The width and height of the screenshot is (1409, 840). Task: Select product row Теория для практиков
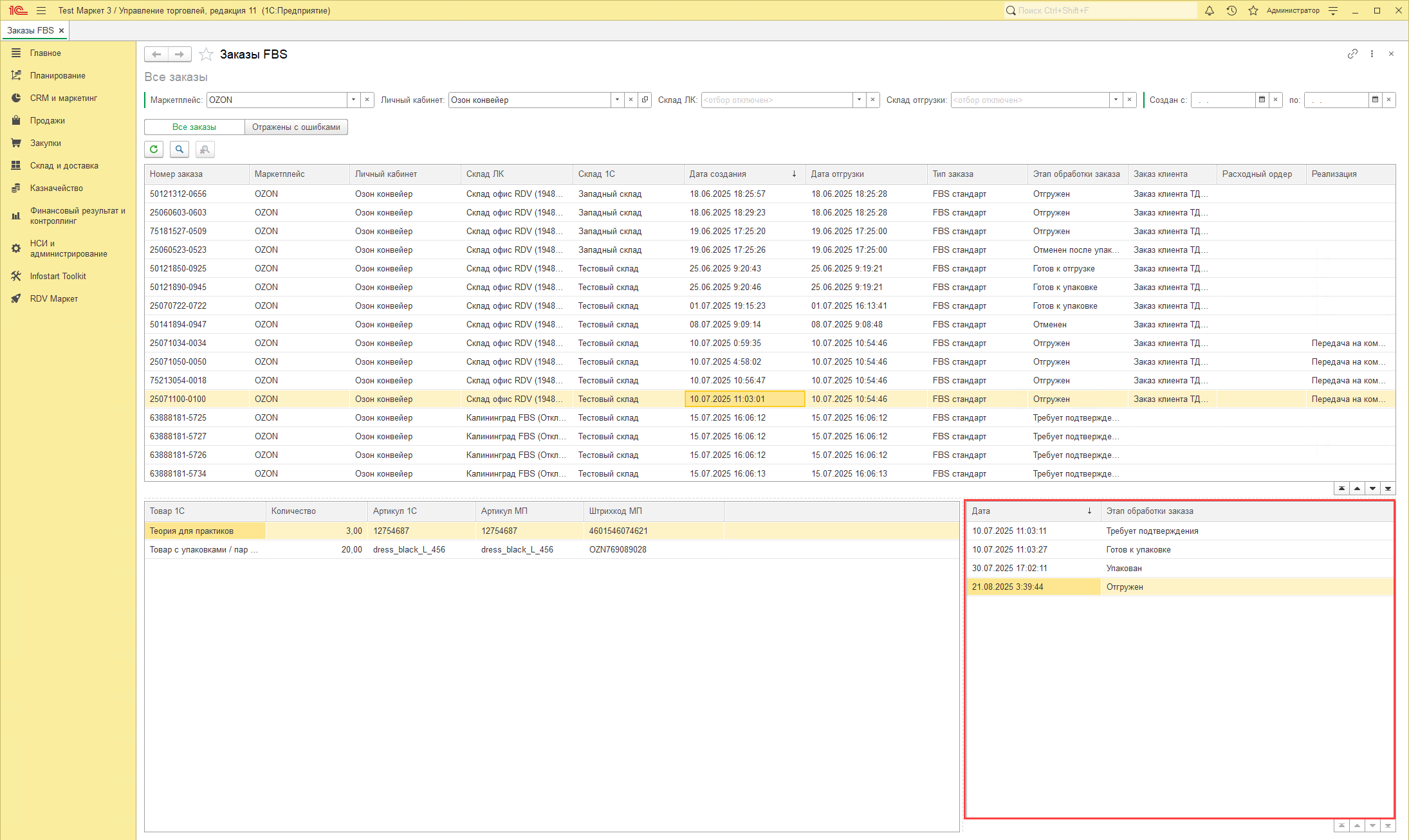pyautogui.click(x=552, y=531)
